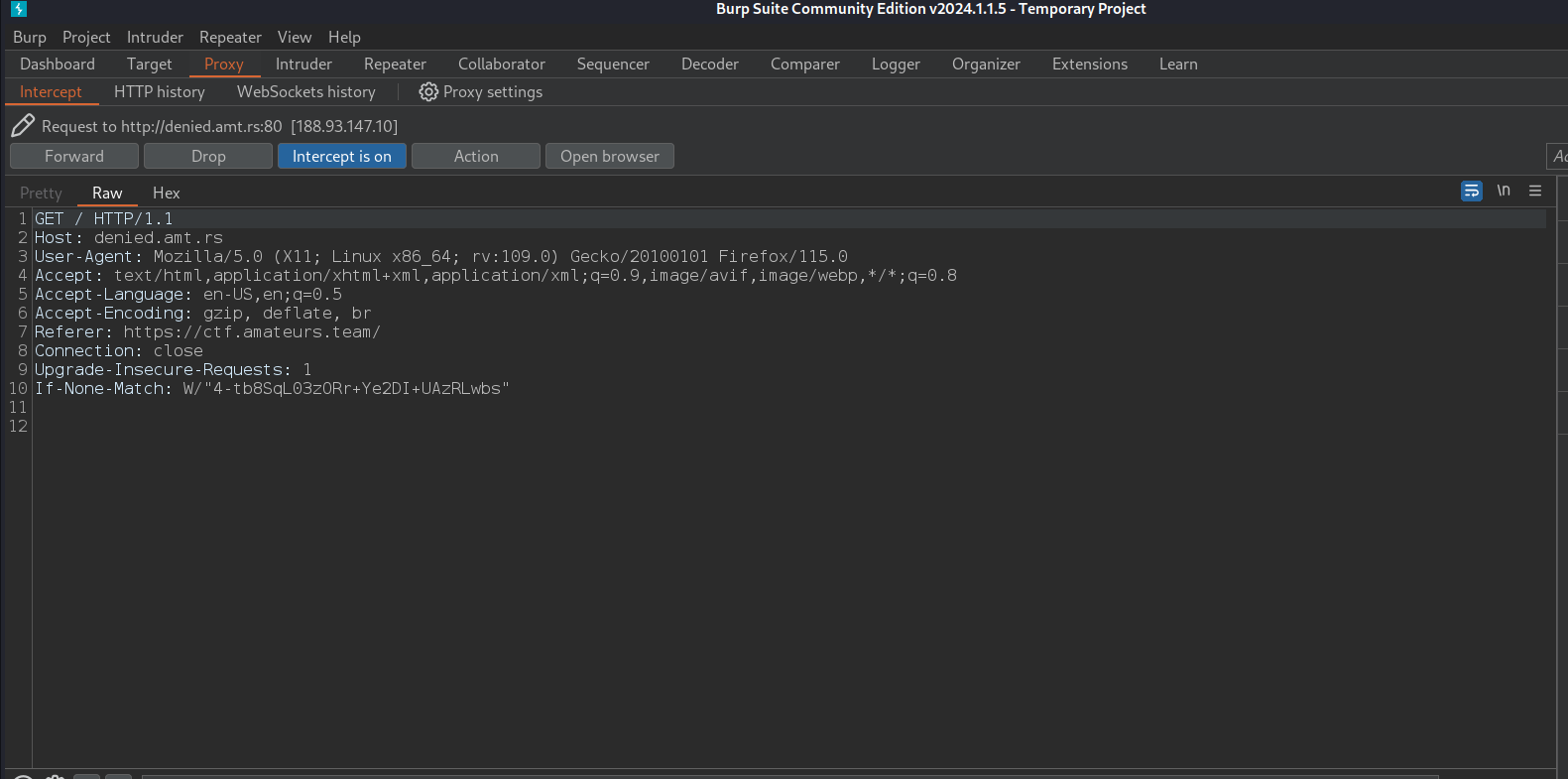Viewport: 1568px width, 779px height.
Task: Turn off the Intercept is on toggle
Action: (342, 156)
